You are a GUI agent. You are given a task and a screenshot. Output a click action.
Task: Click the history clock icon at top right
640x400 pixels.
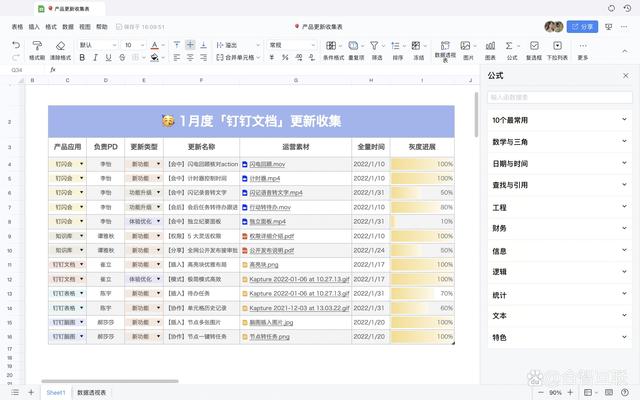click(x=627, y=8)
